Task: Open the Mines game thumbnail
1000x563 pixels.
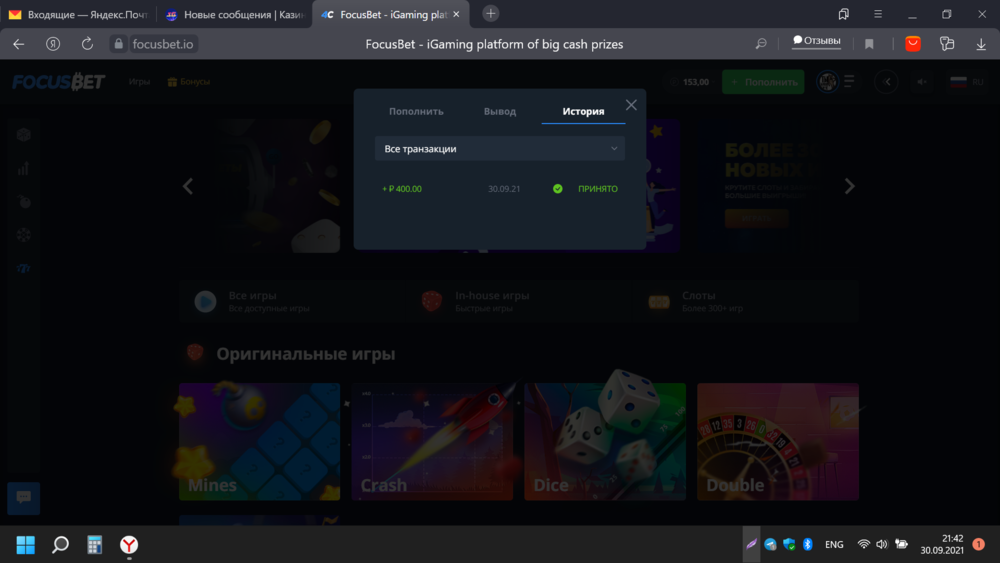Action: (260, 441)
